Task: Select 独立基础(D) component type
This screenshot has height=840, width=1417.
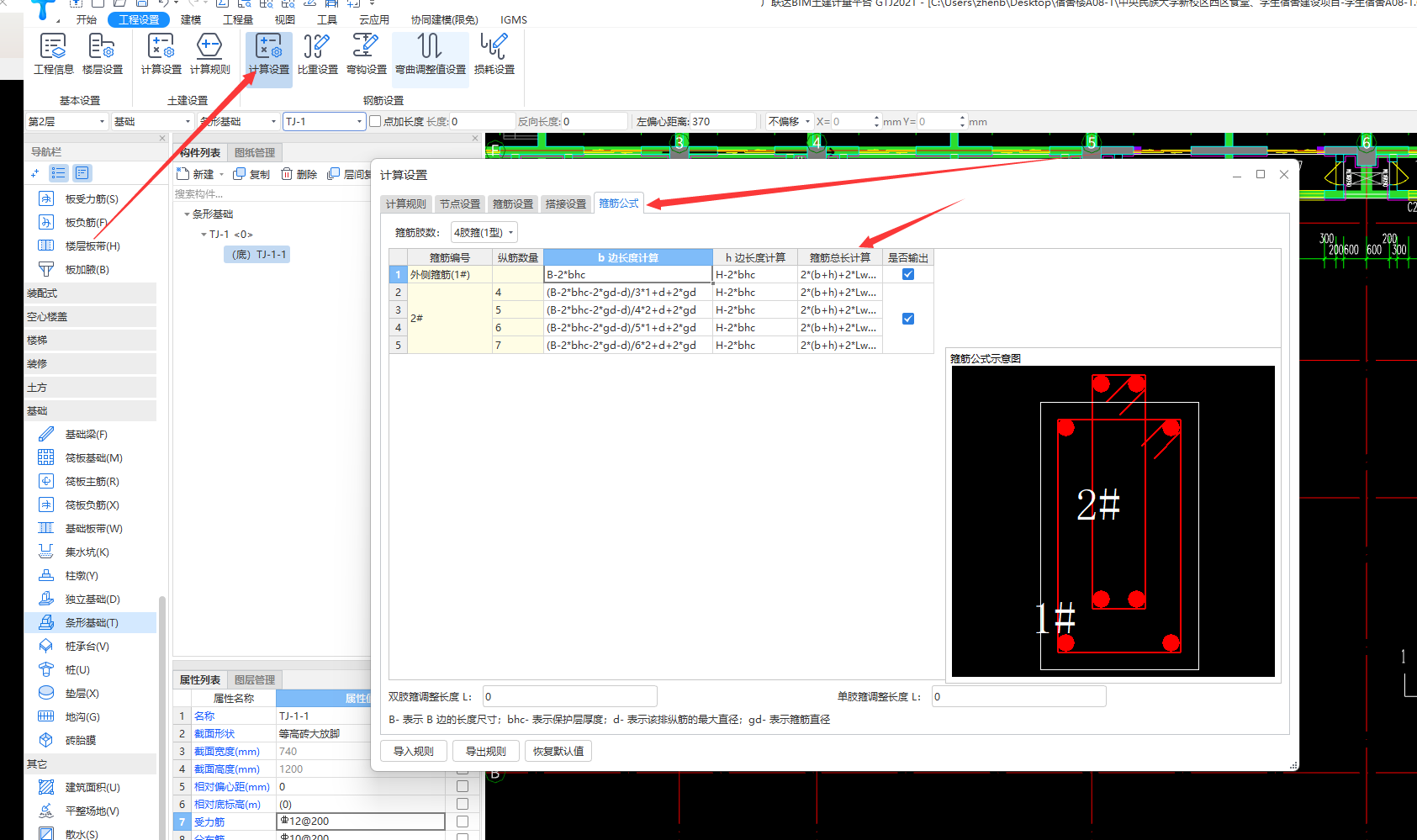Action: point(93,600)
